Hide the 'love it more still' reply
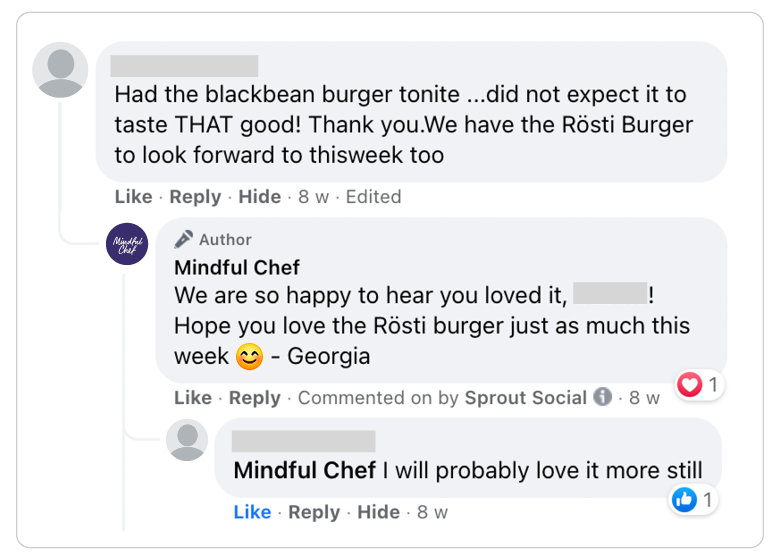The height and width of the screenshot is (560, 780). pyautogui.click(x=379, y=512)
